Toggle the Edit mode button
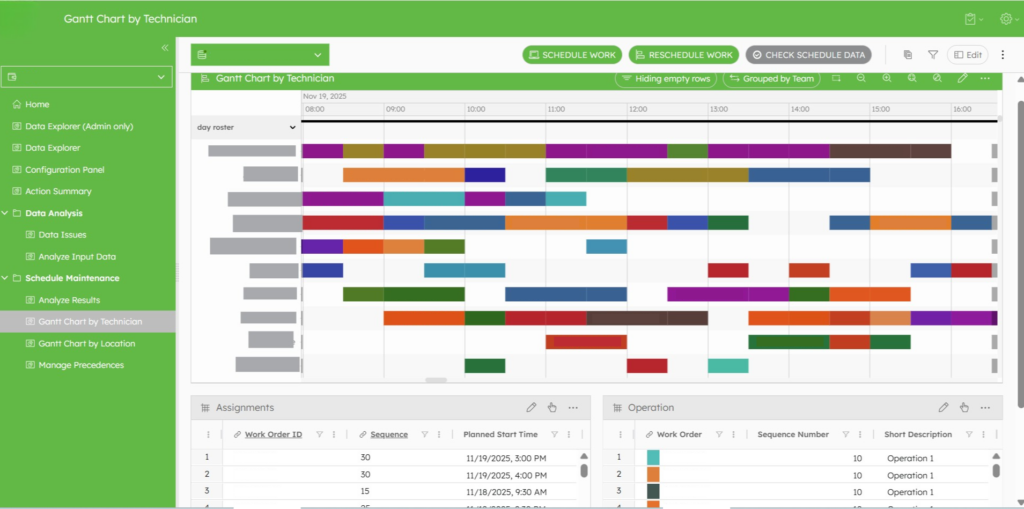The height and width of the screenshot is (509, 1024). coord(968,55)
